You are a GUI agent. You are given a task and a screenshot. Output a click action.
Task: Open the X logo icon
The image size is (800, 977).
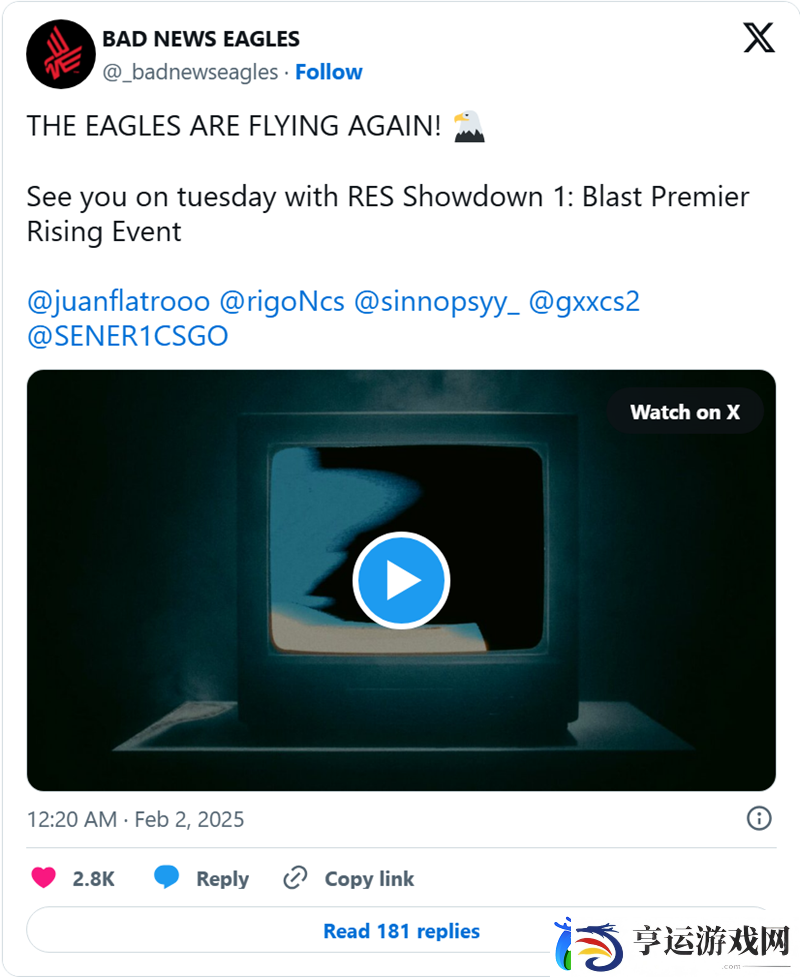pos(758,38)
